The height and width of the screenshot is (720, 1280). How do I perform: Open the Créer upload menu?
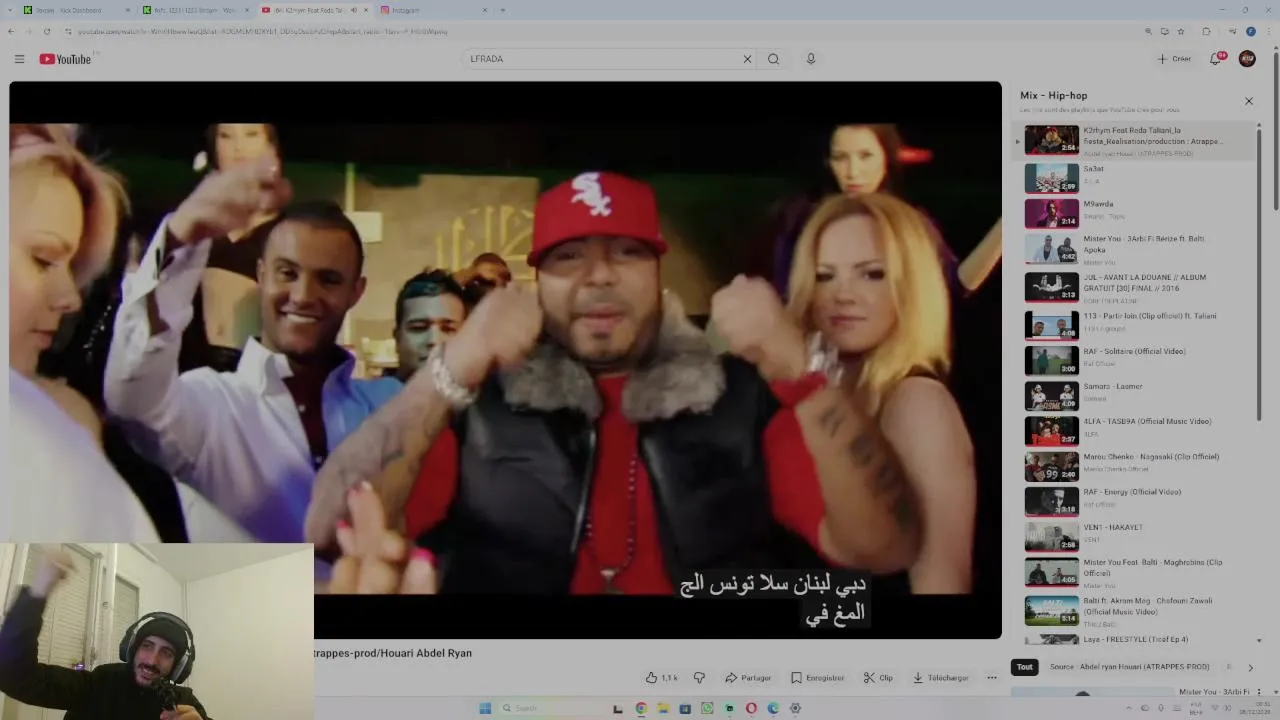pyautogui.click(x=1174, y=59)
